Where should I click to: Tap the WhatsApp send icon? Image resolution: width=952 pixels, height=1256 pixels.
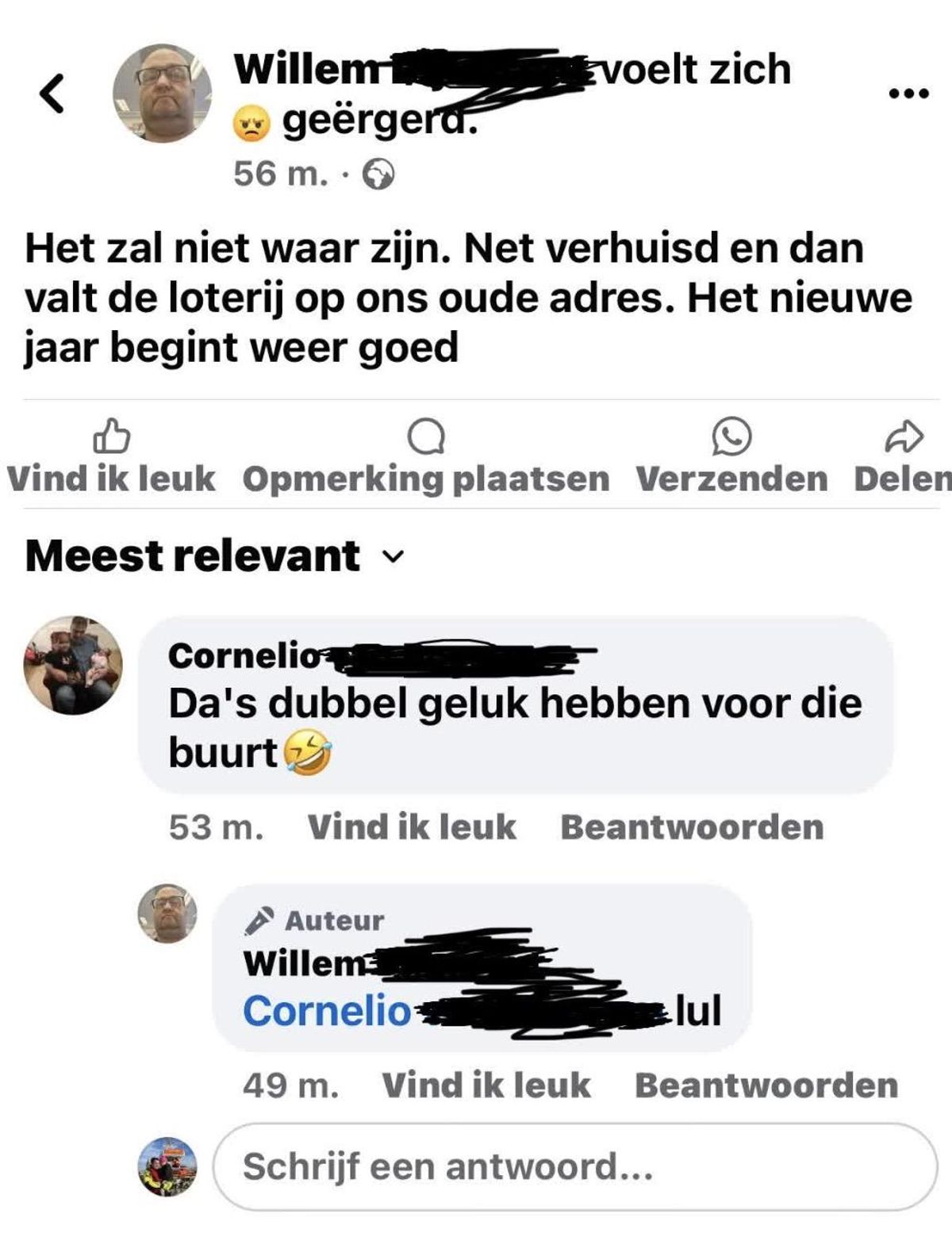731,436
